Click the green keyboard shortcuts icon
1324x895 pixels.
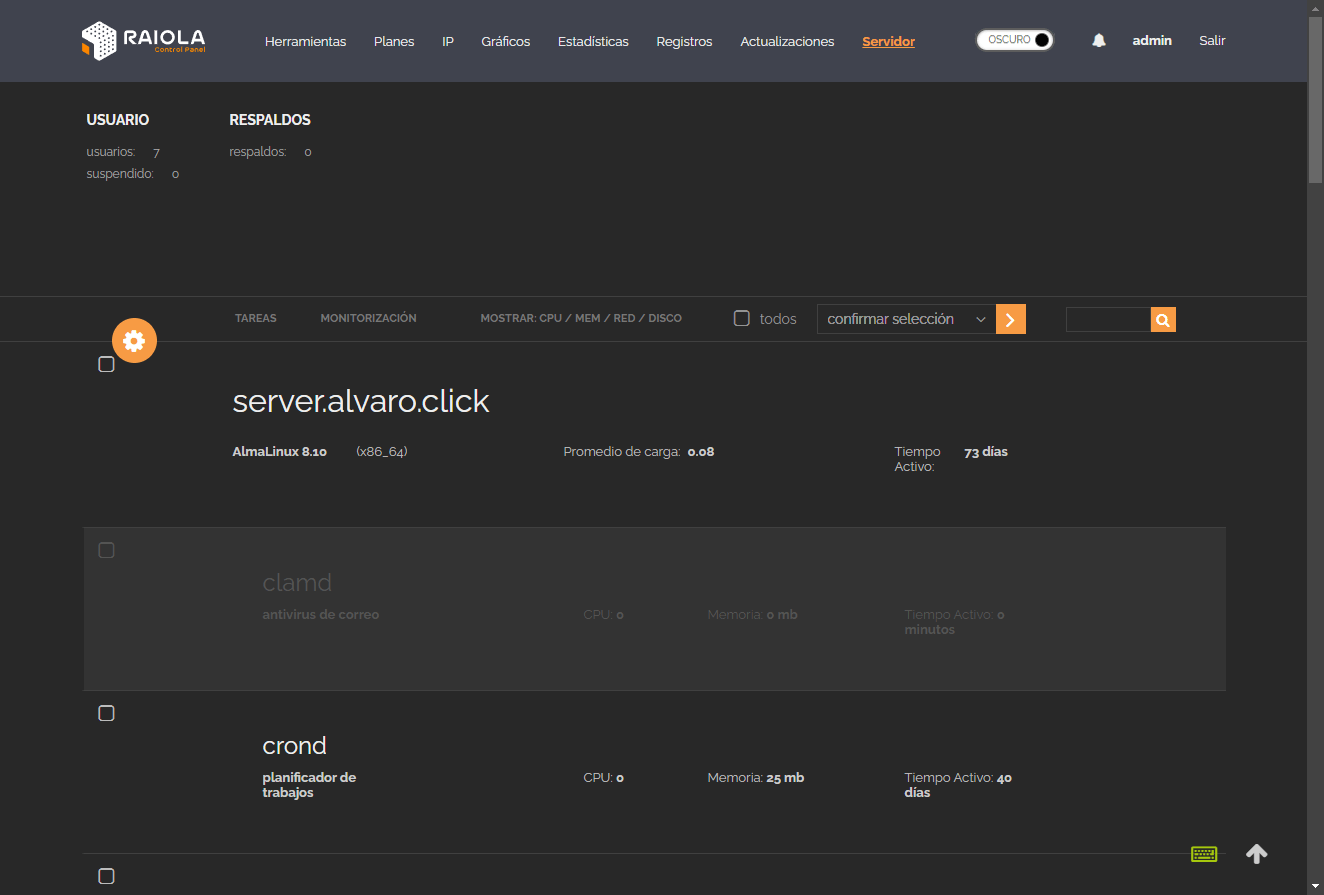(1204, 854)
